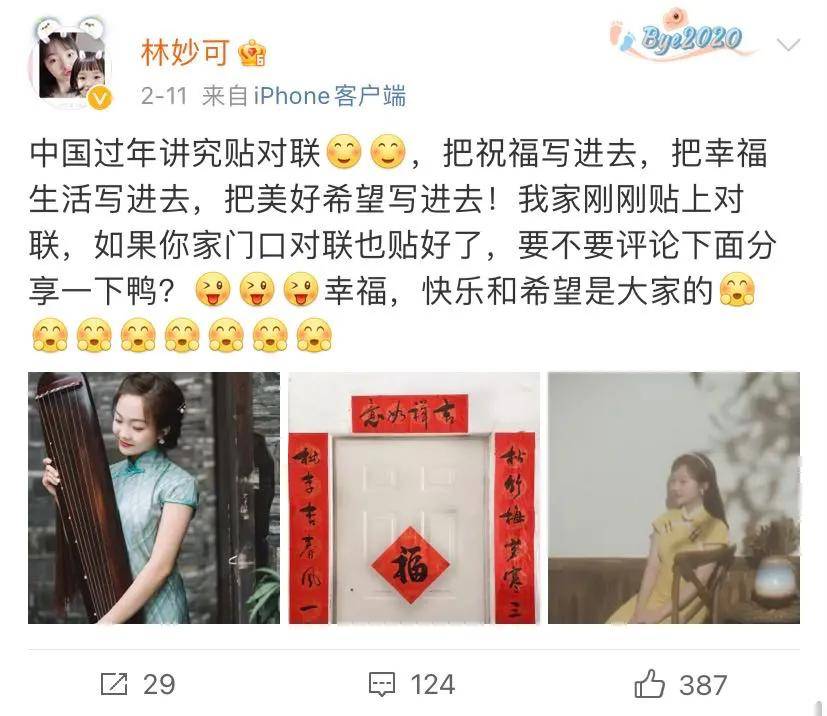The image size is (827, 716).
Task: Click the post text starting 中国过年
Action: [403, 244]
